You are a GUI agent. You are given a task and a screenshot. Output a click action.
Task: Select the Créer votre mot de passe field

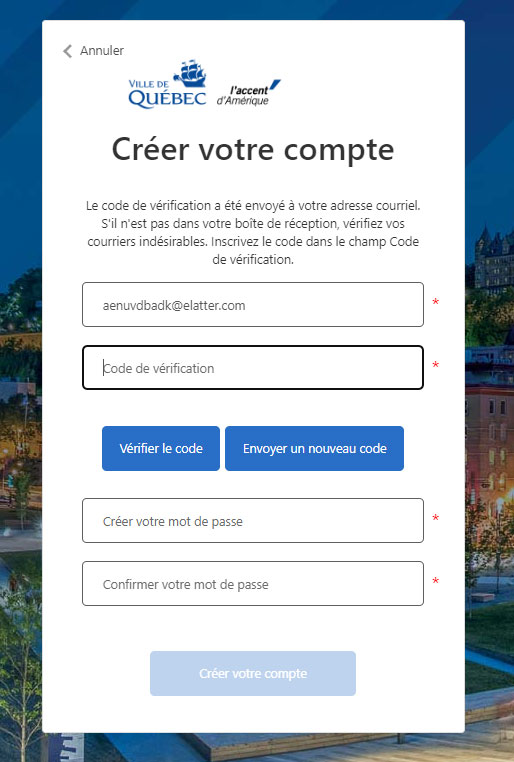click(x=253, y=520)
